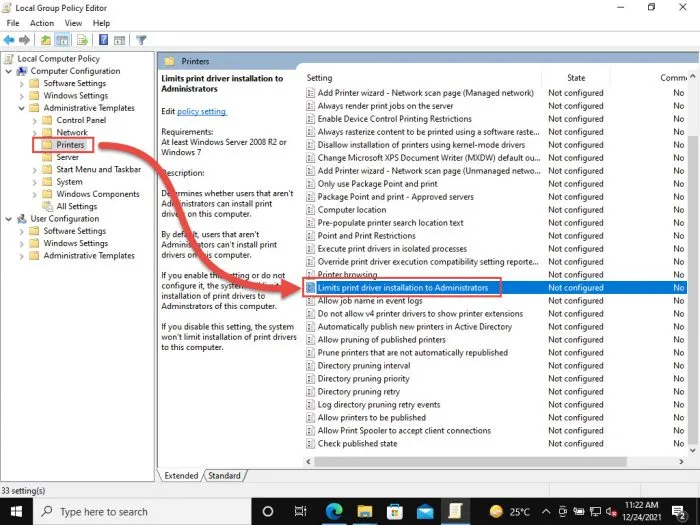Expand Software Settings under Computer Configuration

tap(21, 83)
